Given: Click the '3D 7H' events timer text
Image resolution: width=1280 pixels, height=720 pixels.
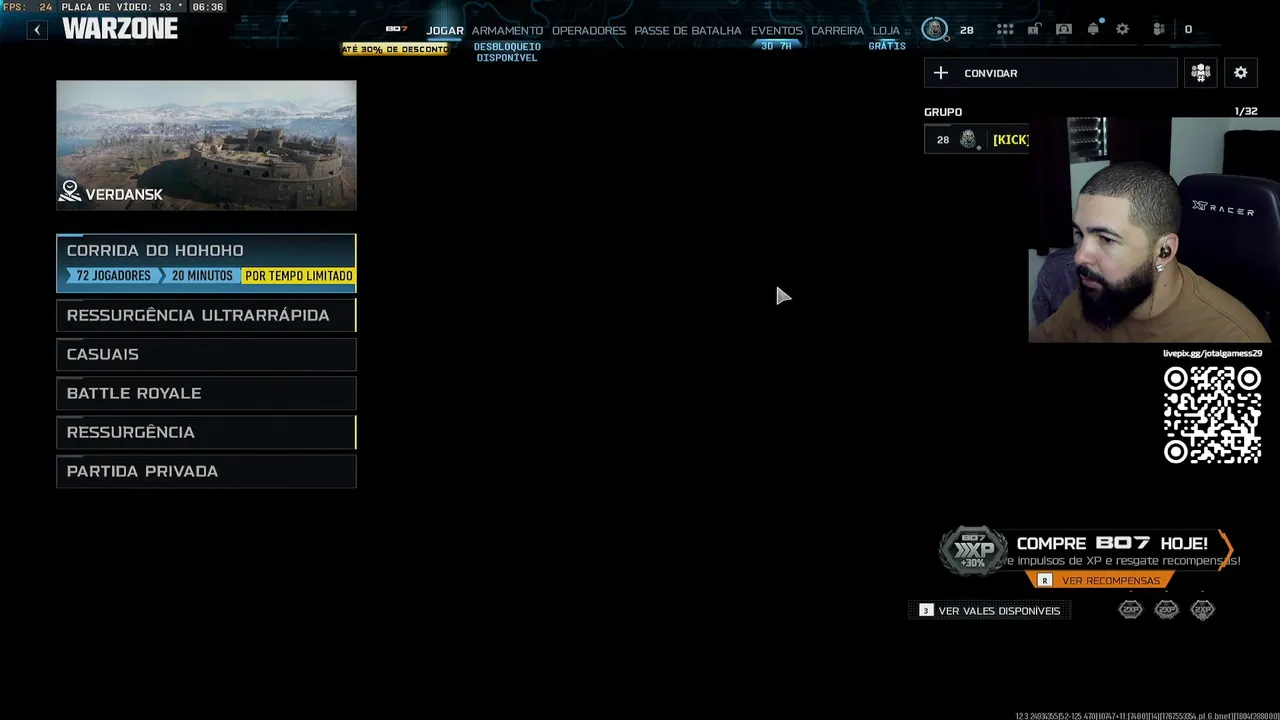Looking at the screenshot, I should pyautogui.click(x=776, y=46).
